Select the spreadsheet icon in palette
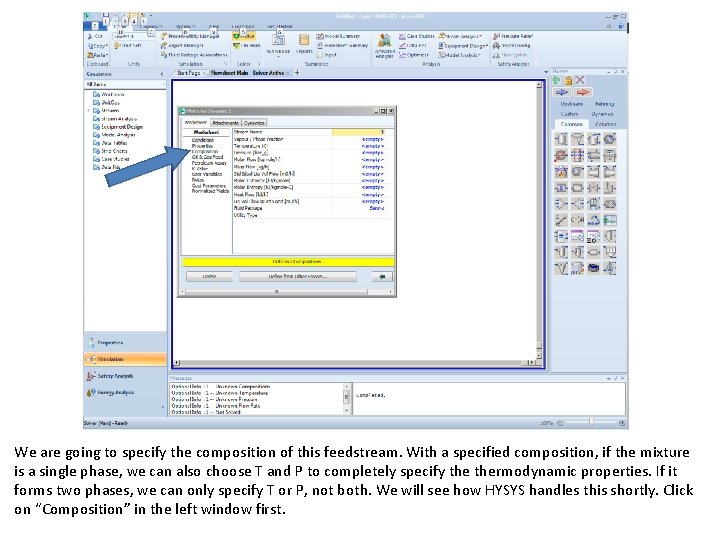 tap(610, 220)
